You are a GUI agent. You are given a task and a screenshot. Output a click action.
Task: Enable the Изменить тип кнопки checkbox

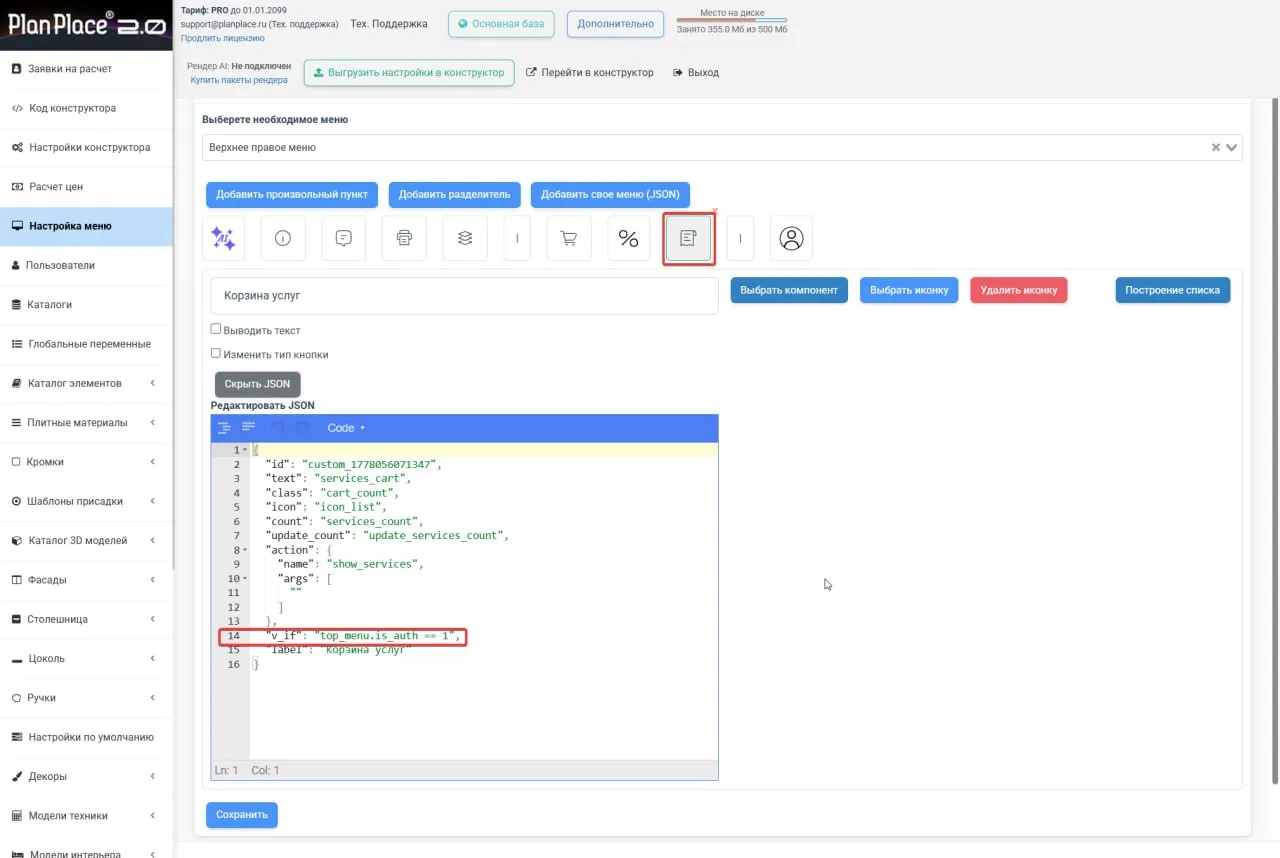click(216, 353)
